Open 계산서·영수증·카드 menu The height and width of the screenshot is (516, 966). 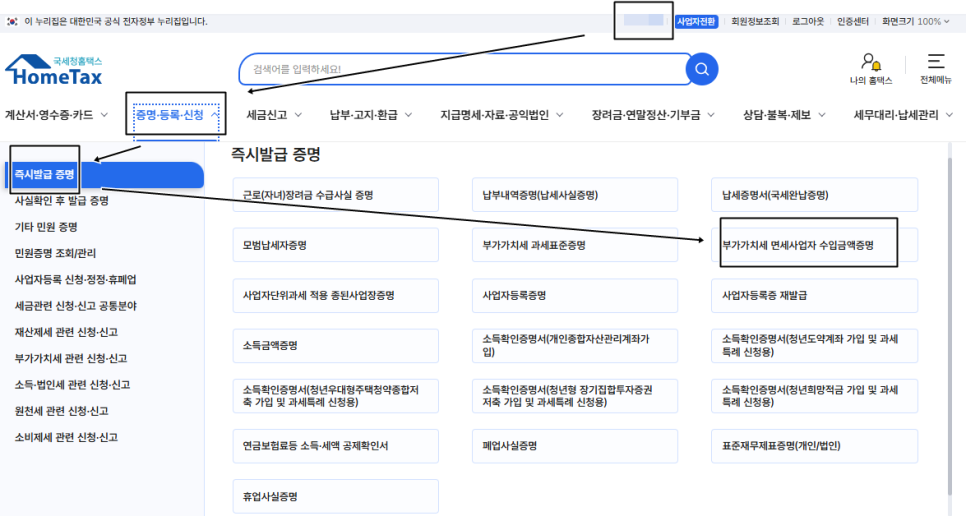(x=49, y=115)
